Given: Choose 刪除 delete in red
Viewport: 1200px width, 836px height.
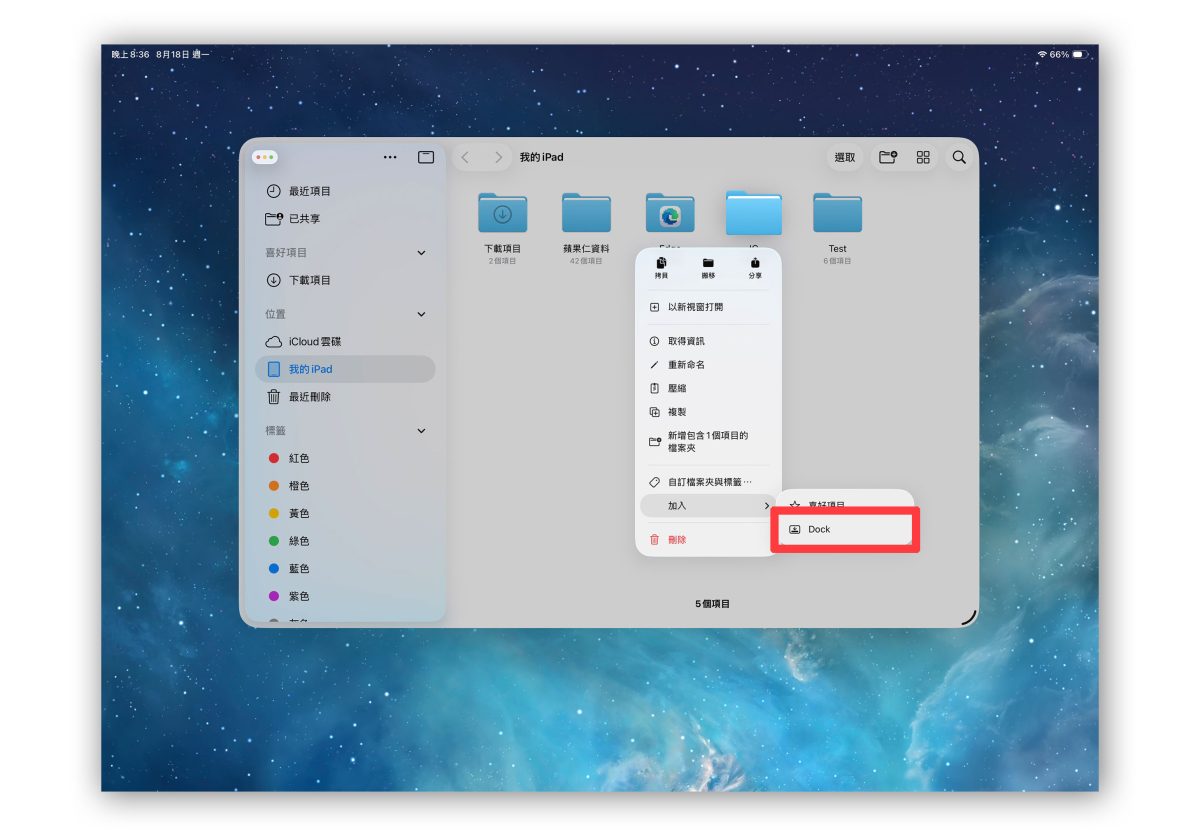Looking at the screenshot, I should pos(708,539).
